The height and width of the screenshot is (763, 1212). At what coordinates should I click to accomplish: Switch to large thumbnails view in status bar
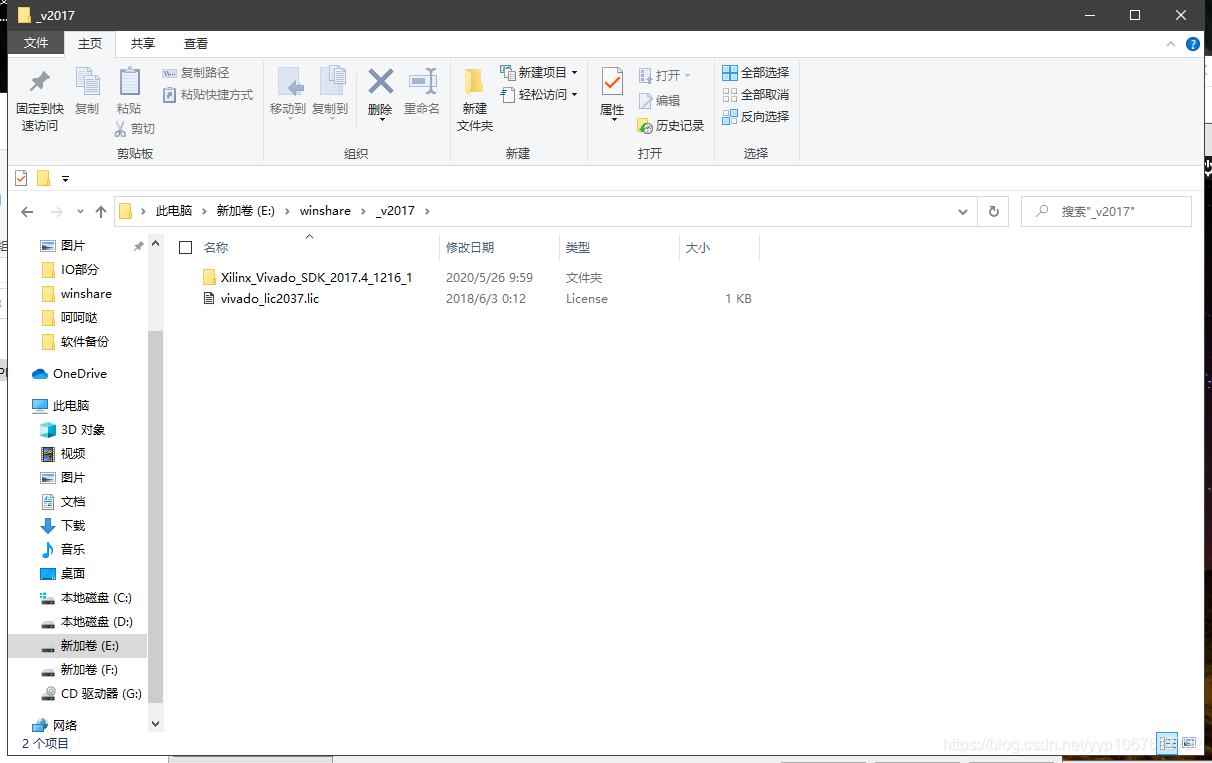pos(1189,743)
